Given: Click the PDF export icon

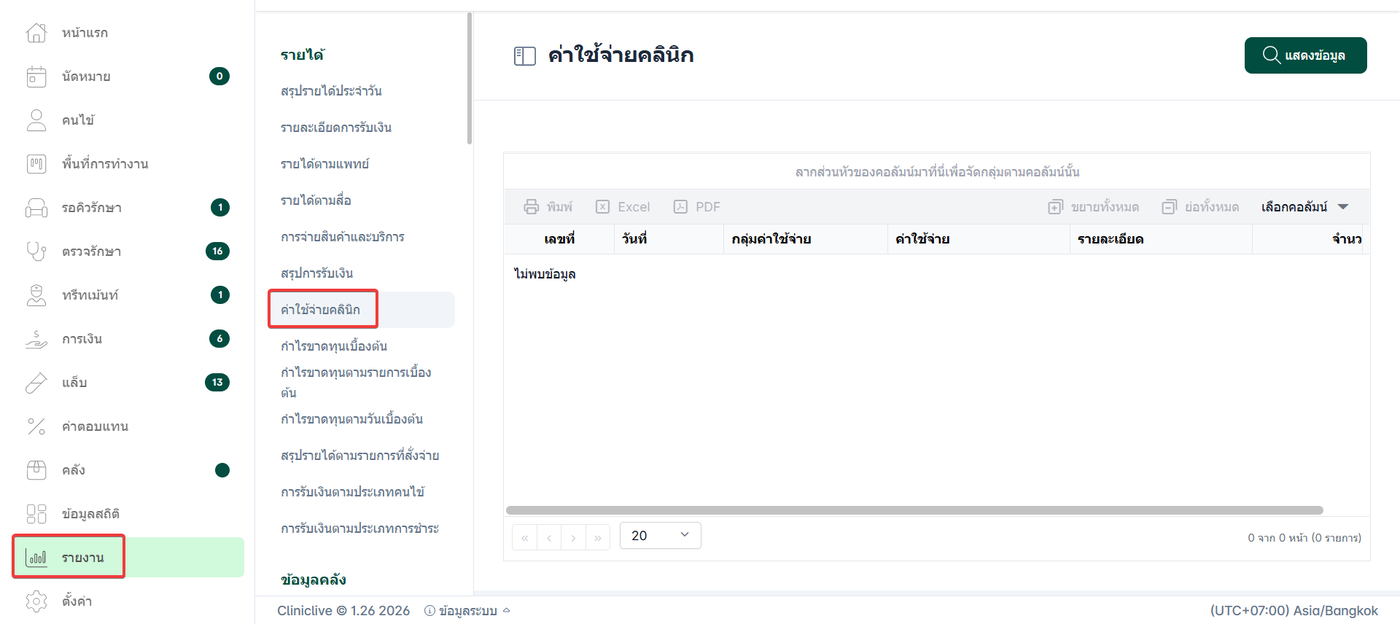Looking at the screenshot, I should [680, 207].
